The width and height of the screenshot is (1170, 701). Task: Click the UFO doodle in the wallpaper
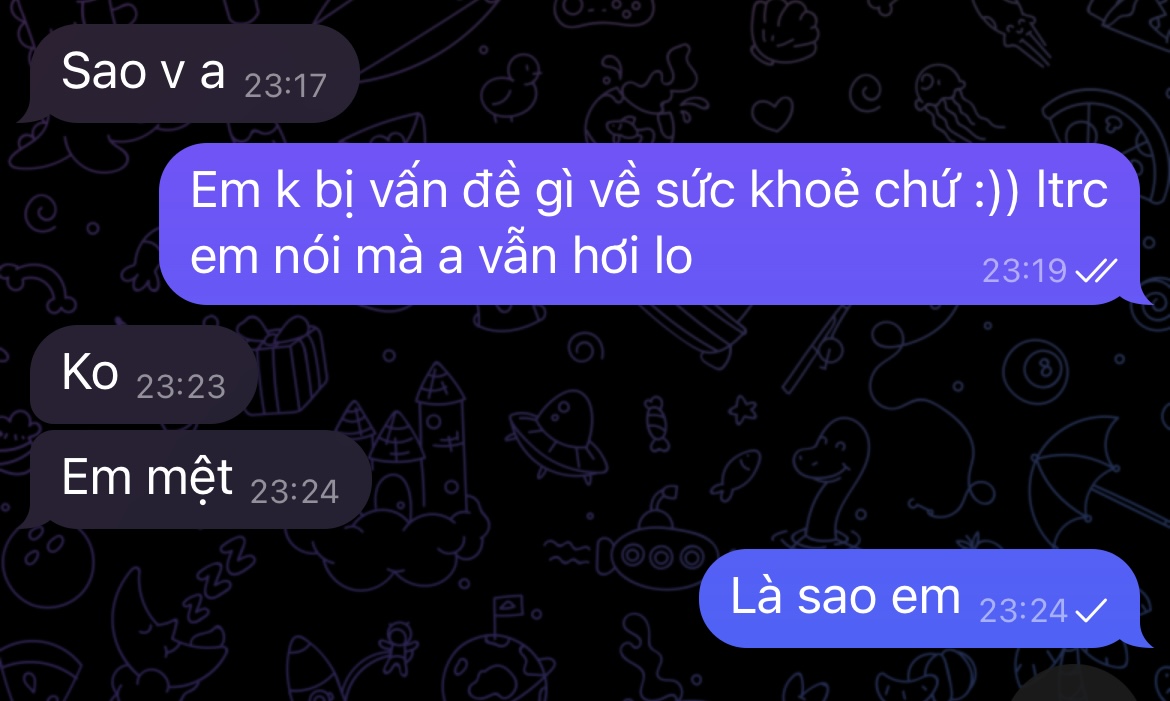(557, 433)
